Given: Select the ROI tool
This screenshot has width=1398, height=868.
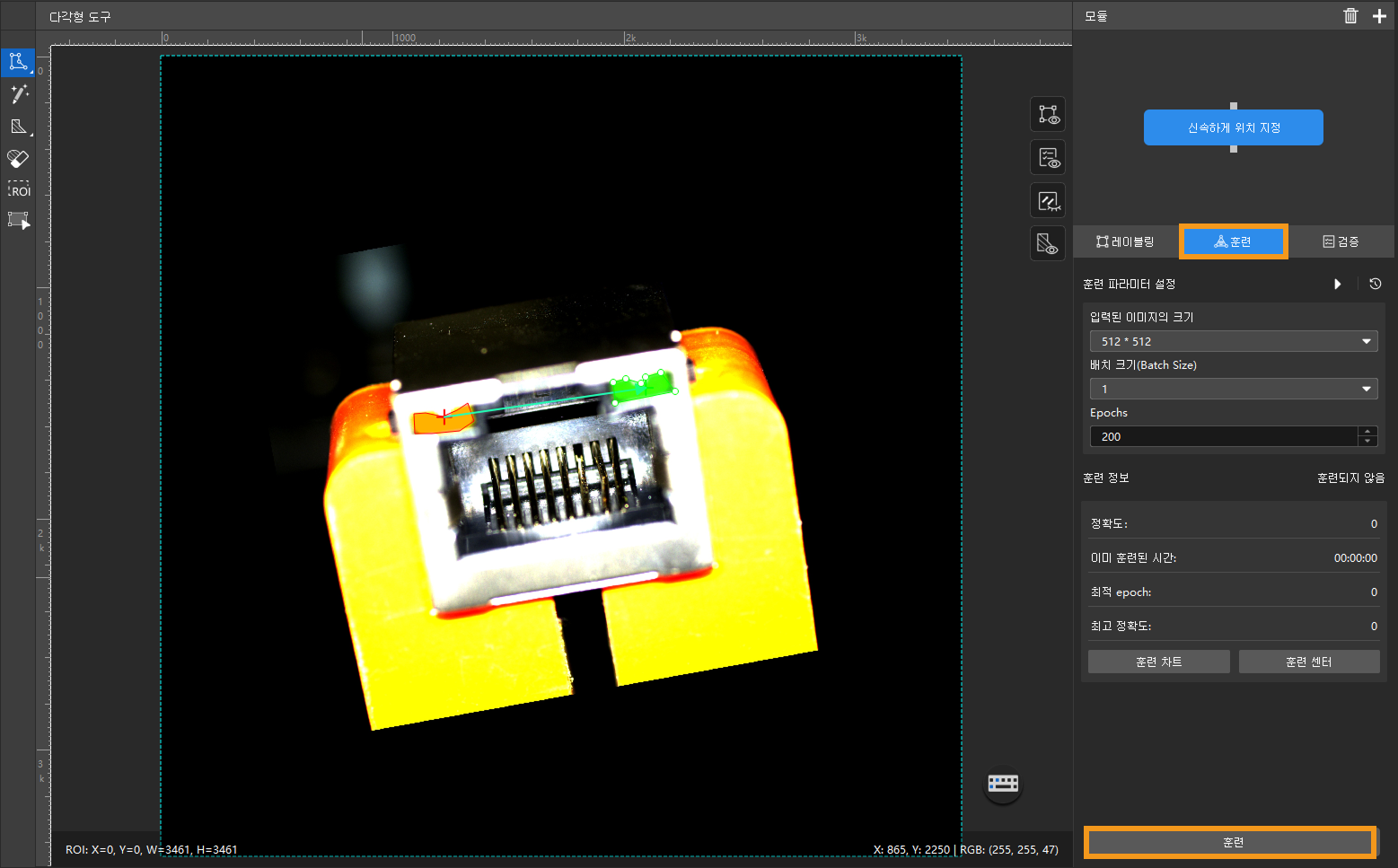Looking at the screenshot, I should 18,189.
